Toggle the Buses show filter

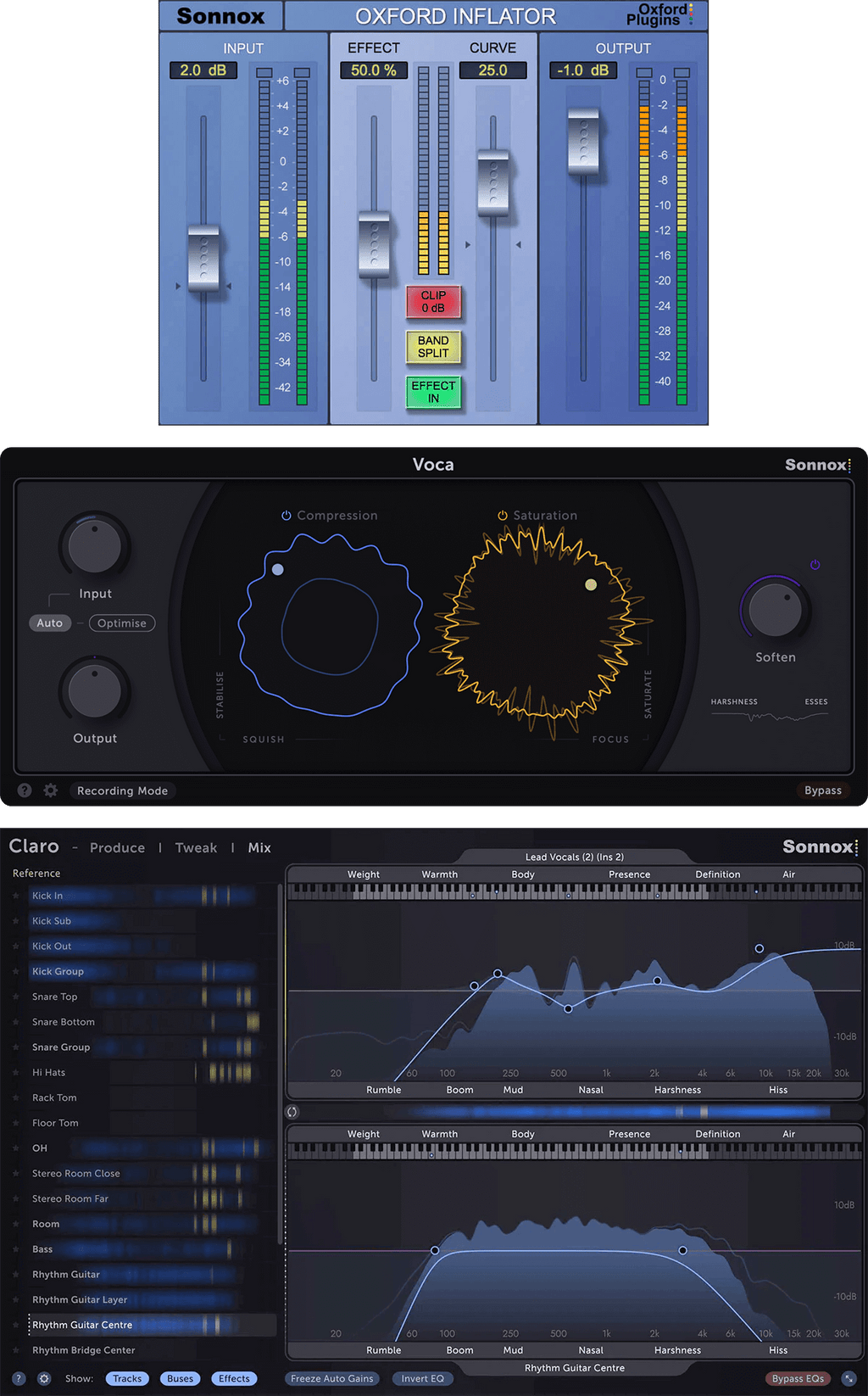coord(181,1379)
